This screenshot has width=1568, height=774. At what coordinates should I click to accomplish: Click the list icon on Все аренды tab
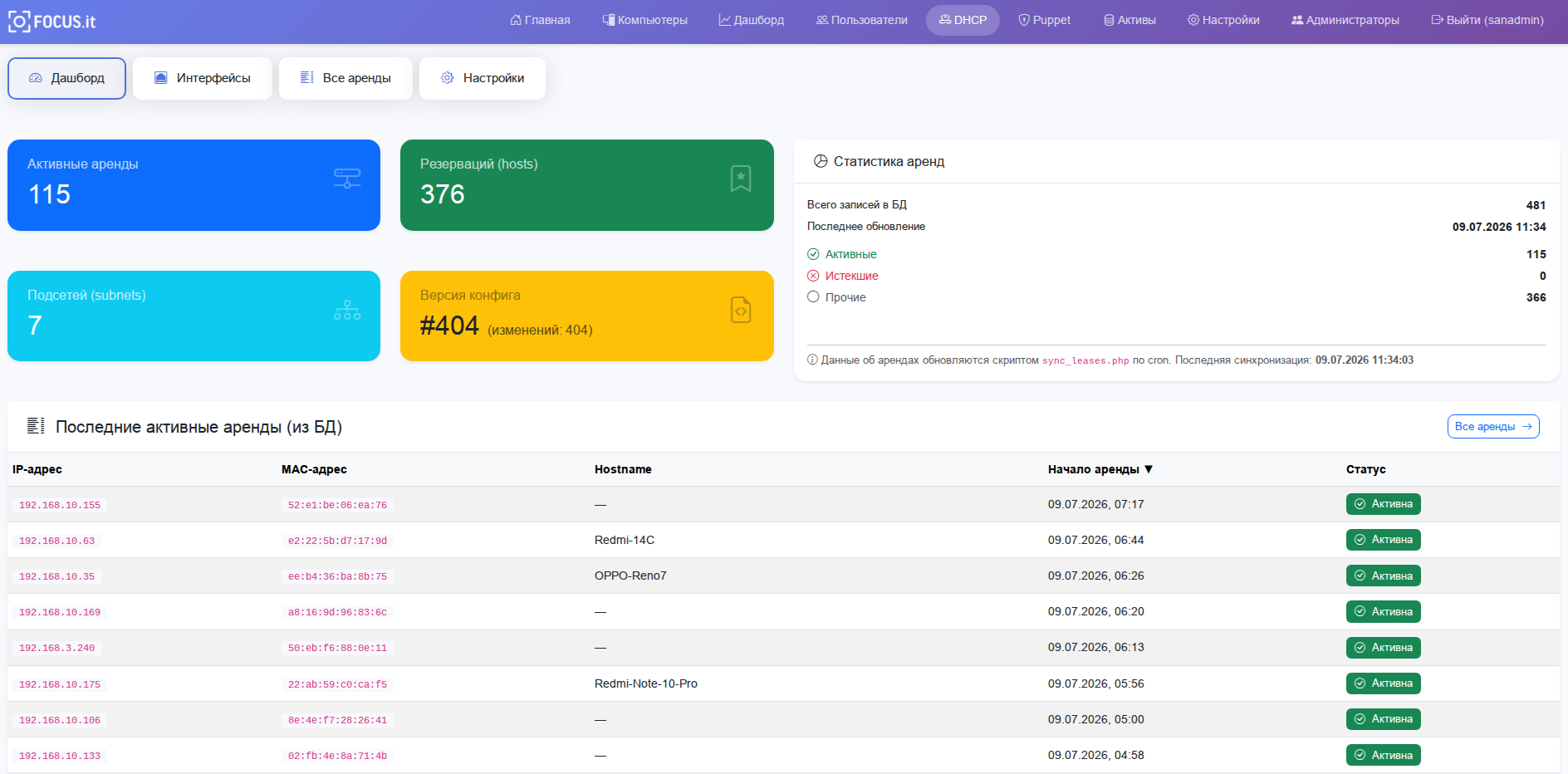tap(307, 78)
